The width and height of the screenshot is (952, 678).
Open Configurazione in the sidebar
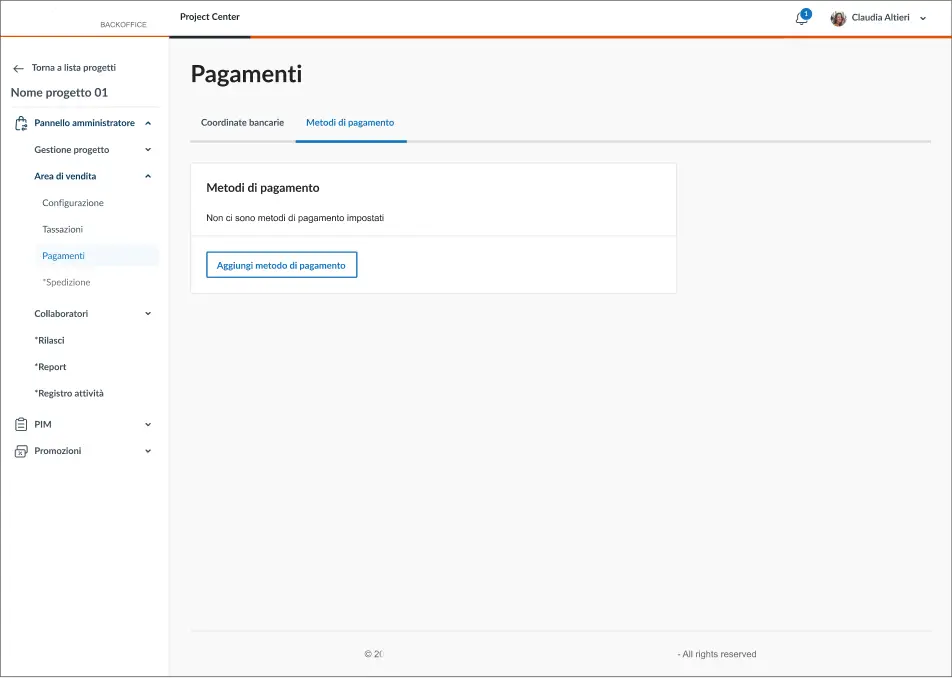tap(73, 203)
